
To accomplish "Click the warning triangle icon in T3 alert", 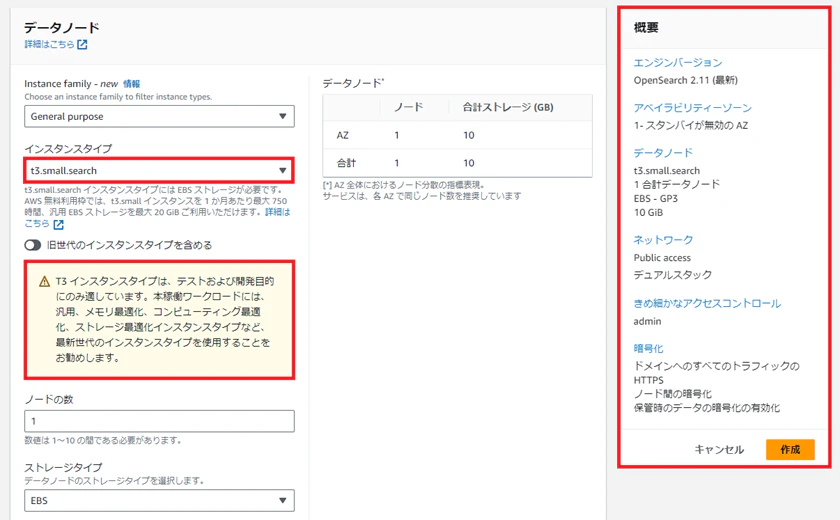I will pos(44,282).
